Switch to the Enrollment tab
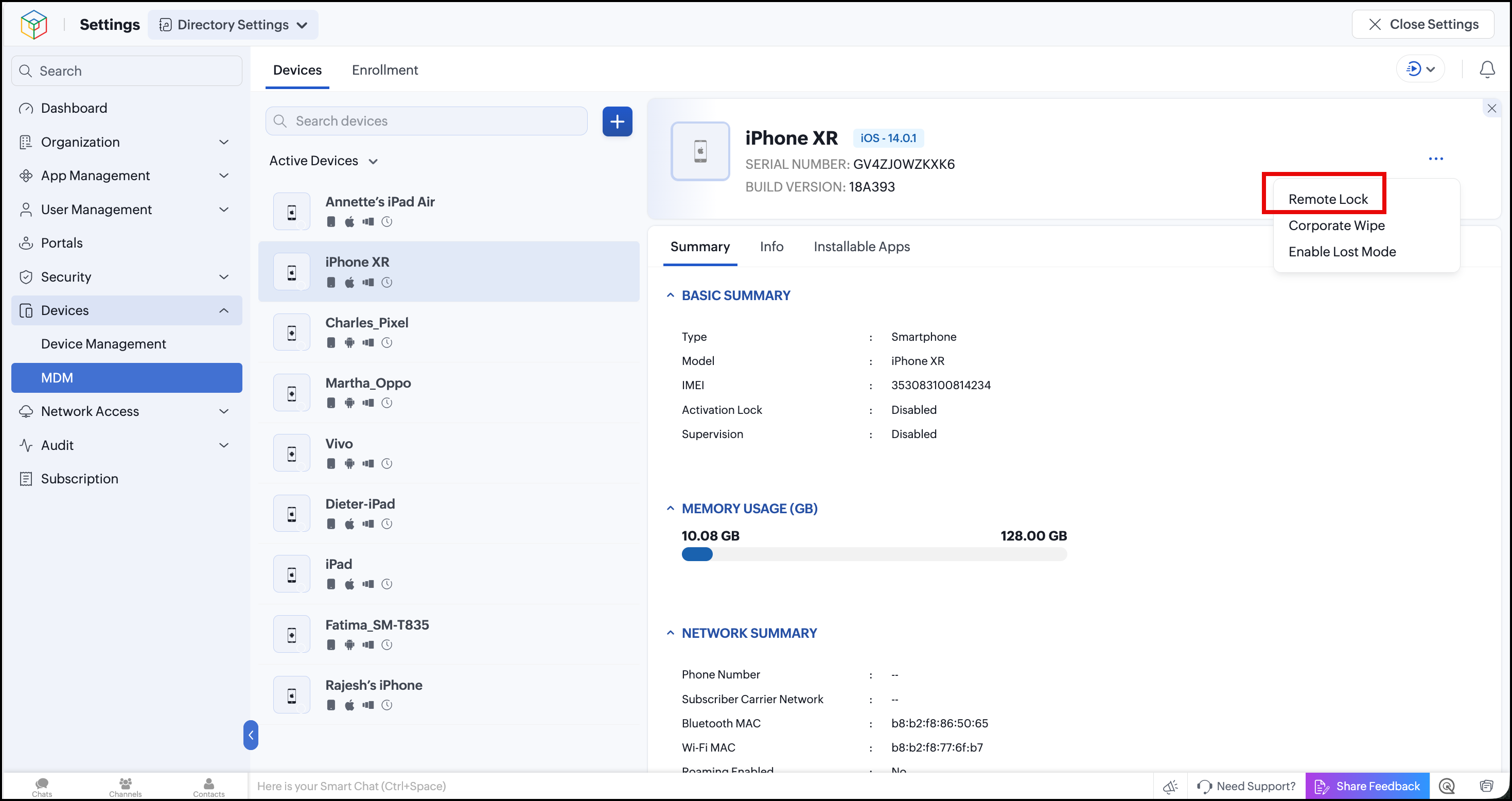Image resolution: width=1512 pixels, height=801 pixels. [x=385, y=70]
